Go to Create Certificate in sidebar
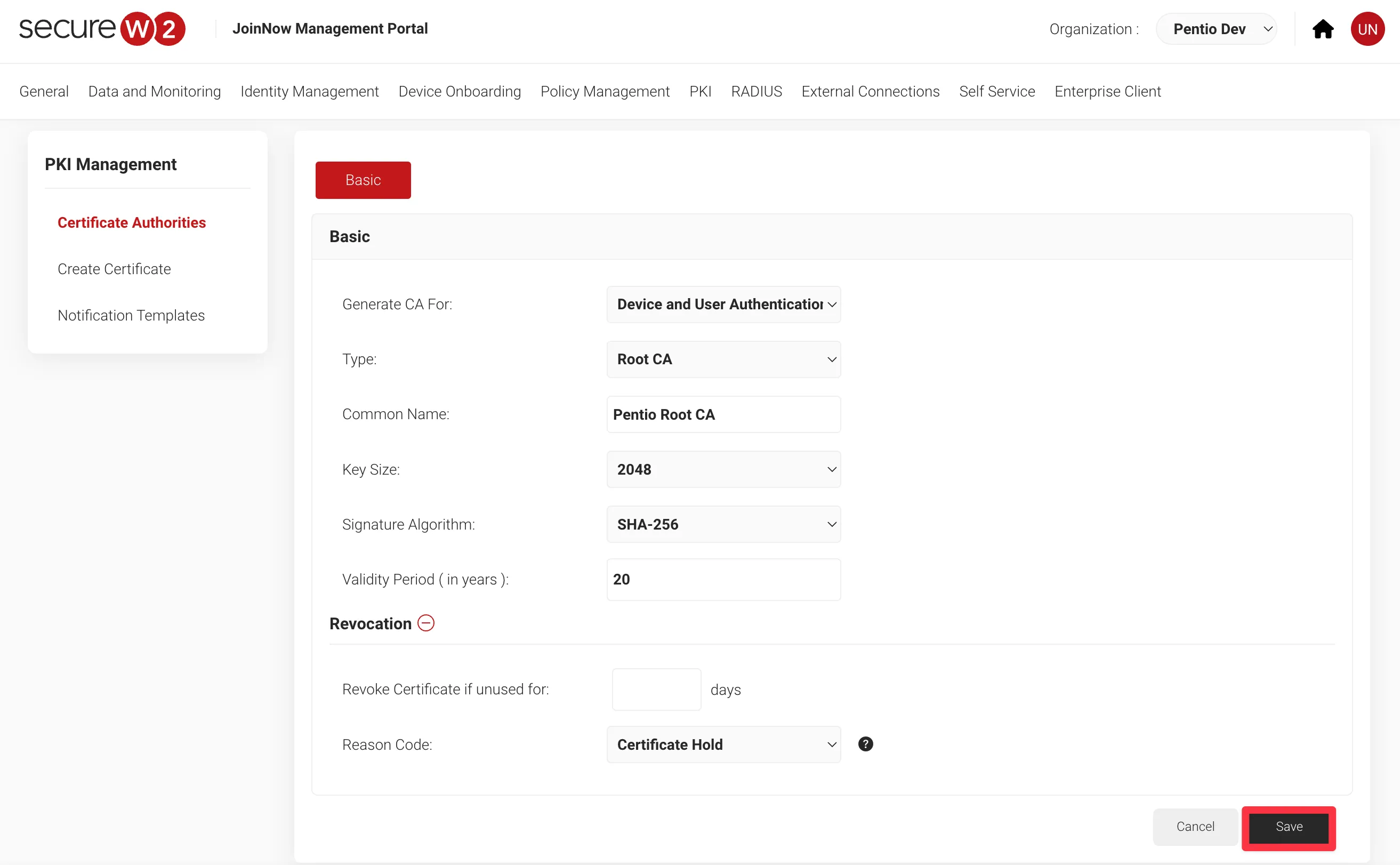Screen dimensions: 1400x865 114,269
